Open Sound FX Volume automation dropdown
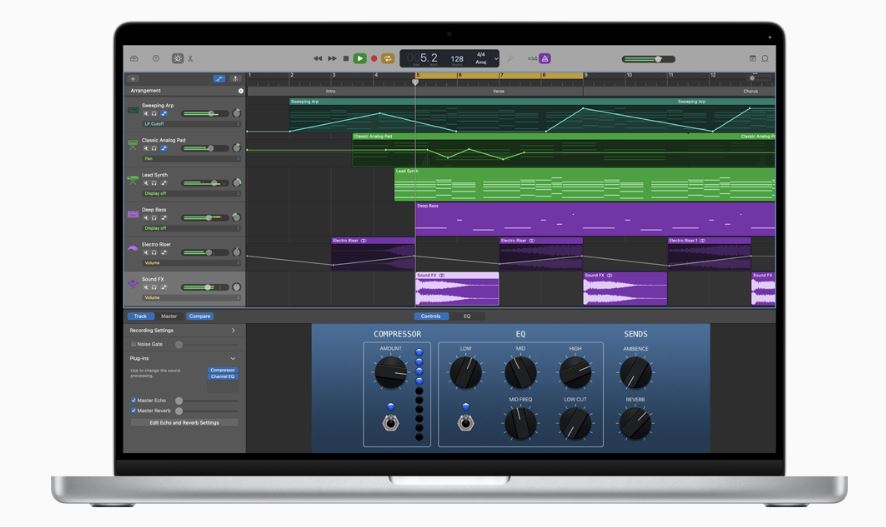The width and height of the screenshot is (886, 527). tap(192, 298)
